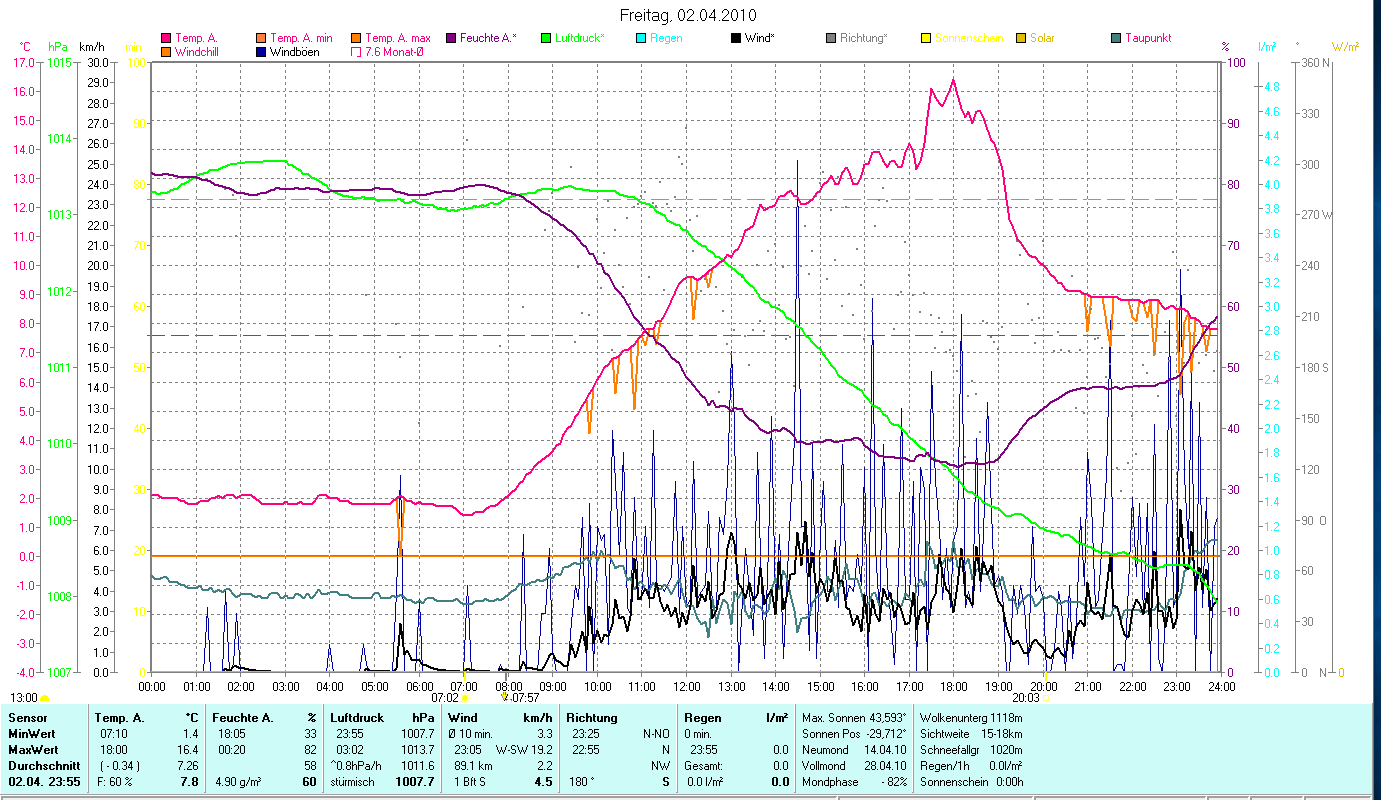Screen dimensions: 1381x800
Task: Click the sunset marker at 20:03
Action: coord(1045,697)
